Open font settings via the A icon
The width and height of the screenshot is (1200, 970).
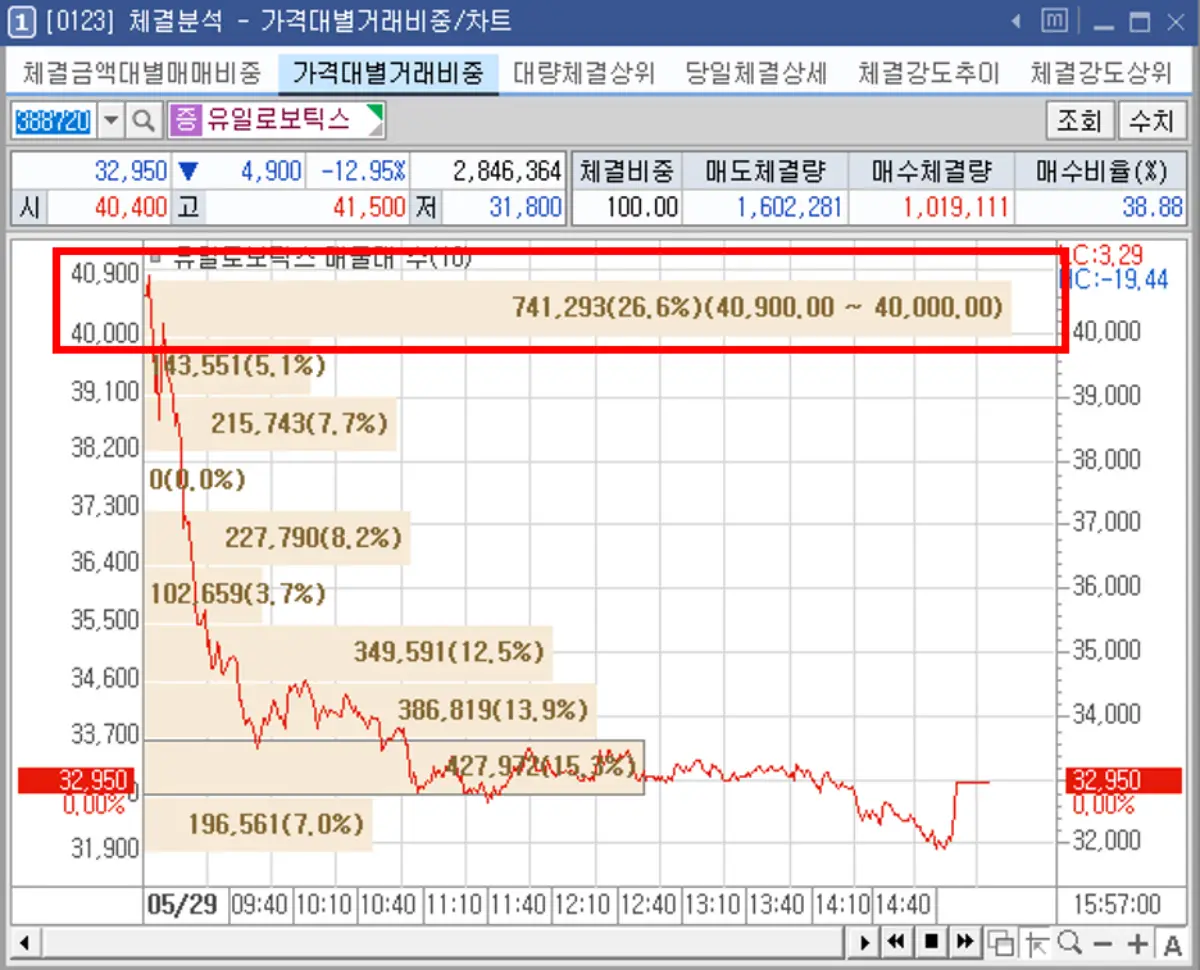click(1173, 942)
